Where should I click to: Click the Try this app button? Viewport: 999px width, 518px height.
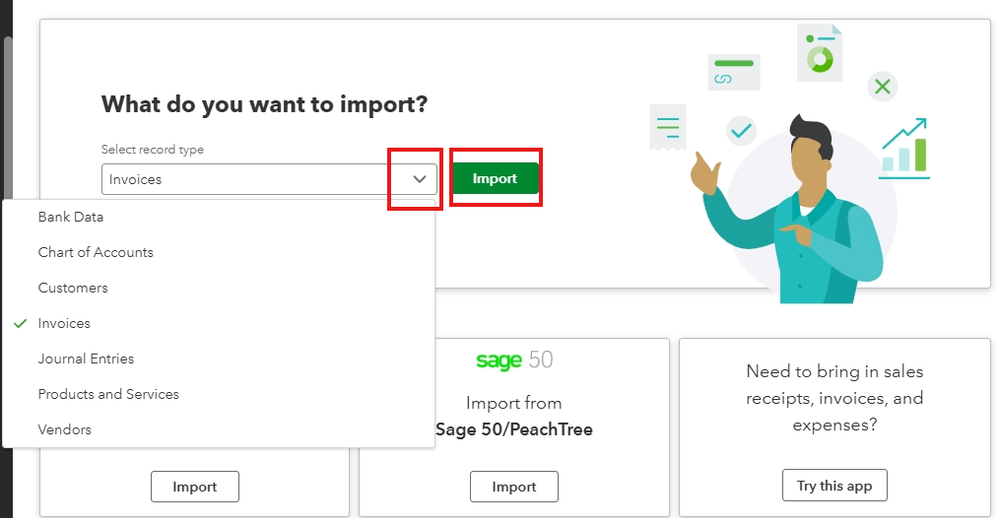coord(834,486)
